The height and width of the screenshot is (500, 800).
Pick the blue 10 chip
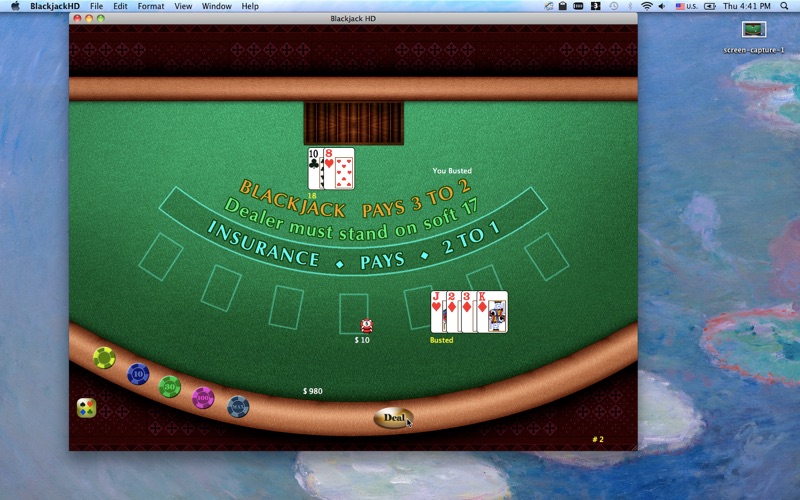tap(138, 375)
